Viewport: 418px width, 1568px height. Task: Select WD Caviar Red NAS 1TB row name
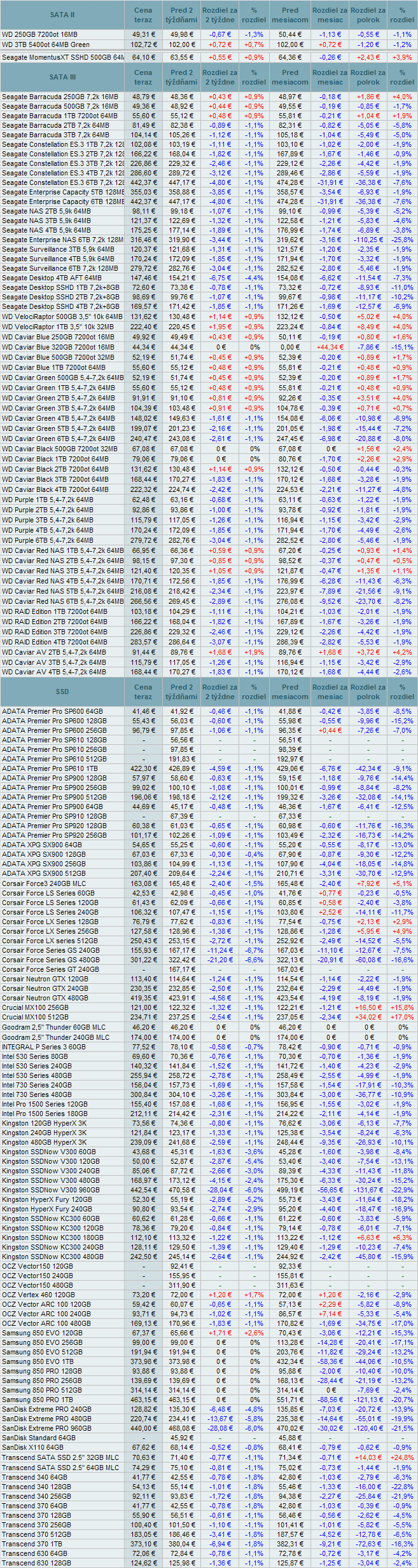(63, 550)
